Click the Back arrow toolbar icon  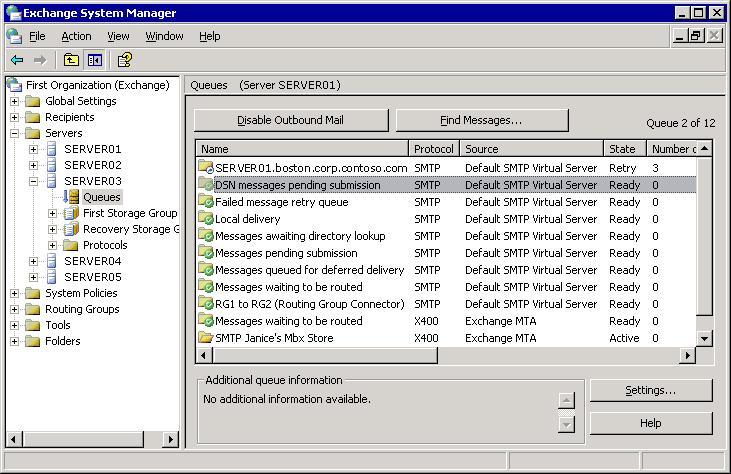click(17, 60)
